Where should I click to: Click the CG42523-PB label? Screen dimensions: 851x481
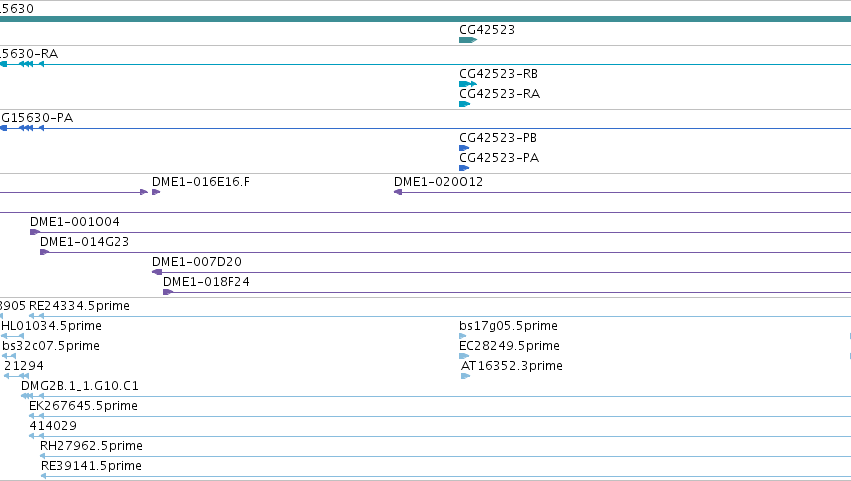pos(498,138)
